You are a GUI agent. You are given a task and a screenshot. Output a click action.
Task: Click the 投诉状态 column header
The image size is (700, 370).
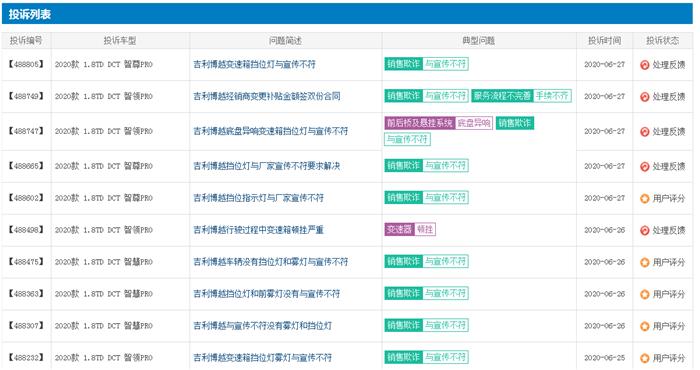pos(662,41)
